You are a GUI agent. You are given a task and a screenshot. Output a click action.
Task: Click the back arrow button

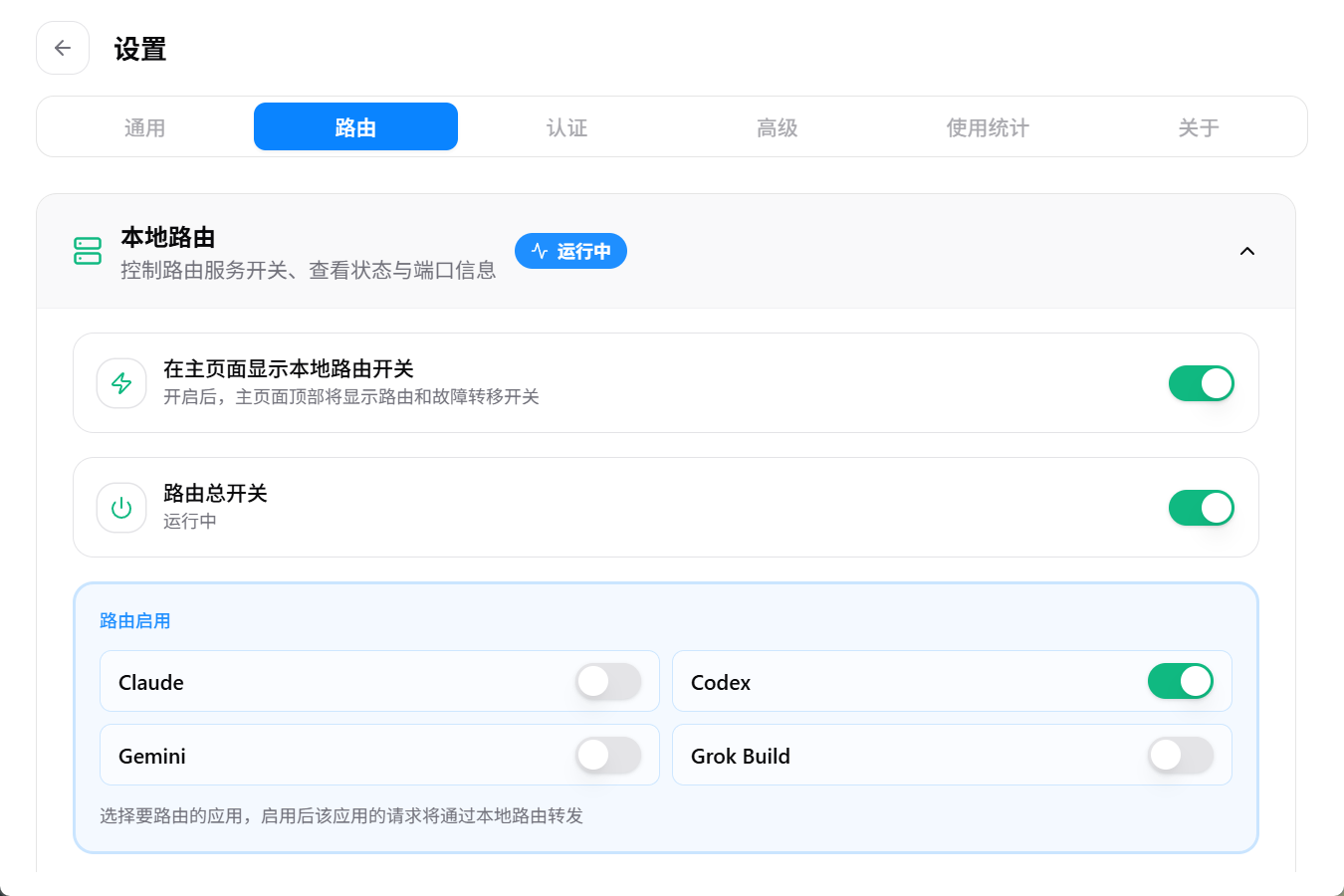point(63,48)
